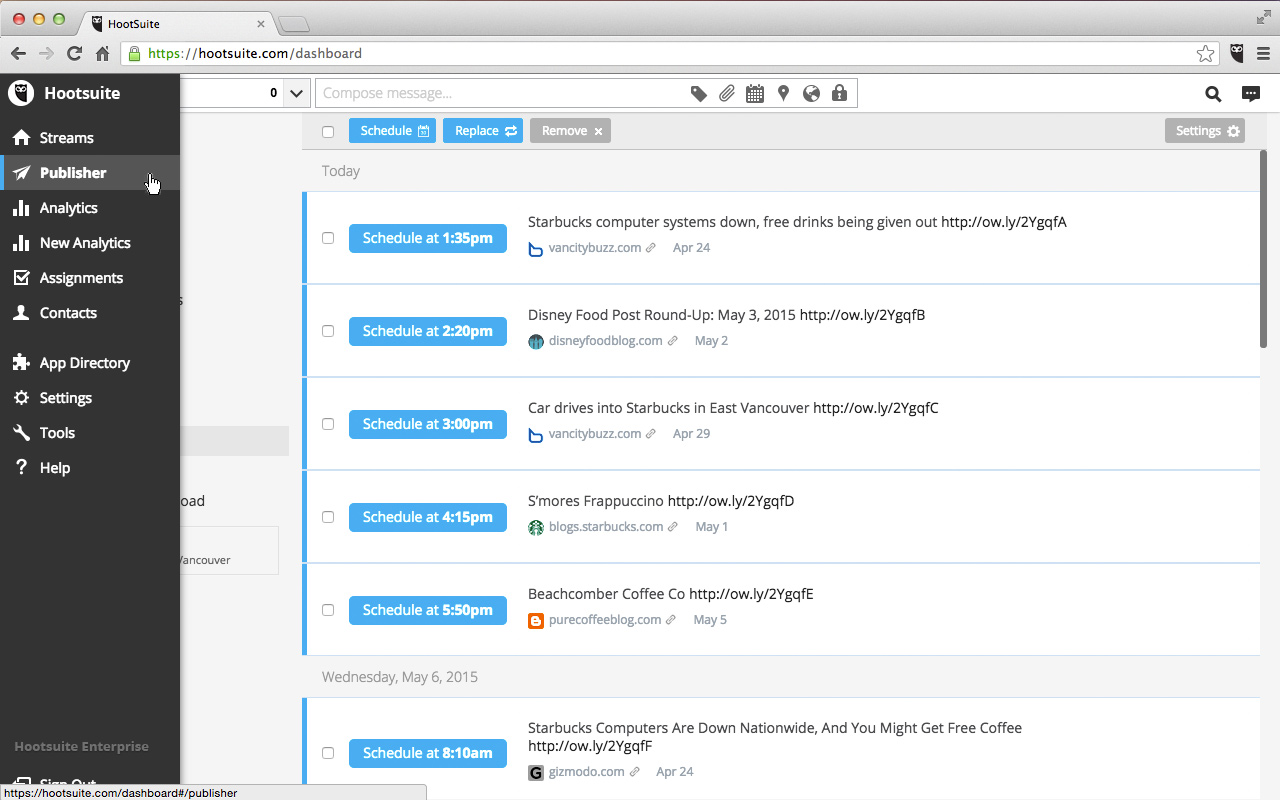Toggle the select-all checkbox in toolbar
This screenshot has height=800, width=1280.
328,132
